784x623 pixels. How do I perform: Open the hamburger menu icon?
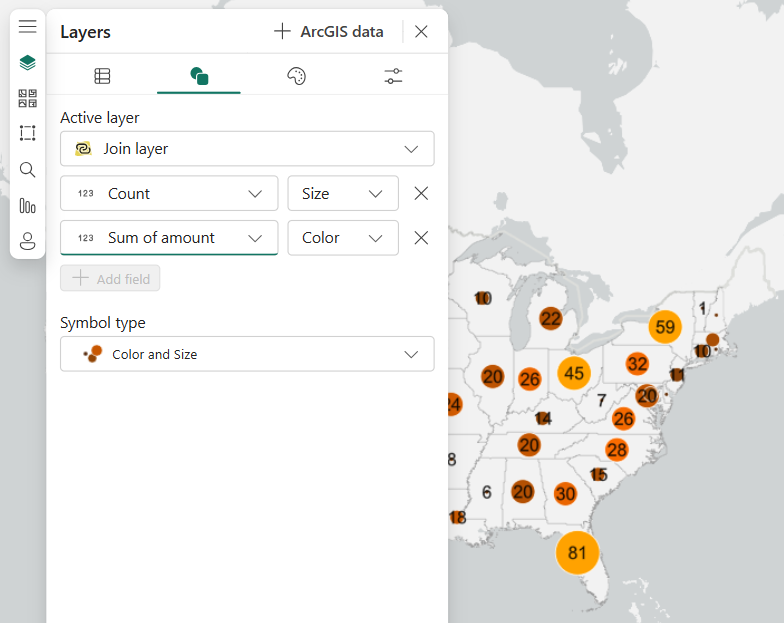27,27
